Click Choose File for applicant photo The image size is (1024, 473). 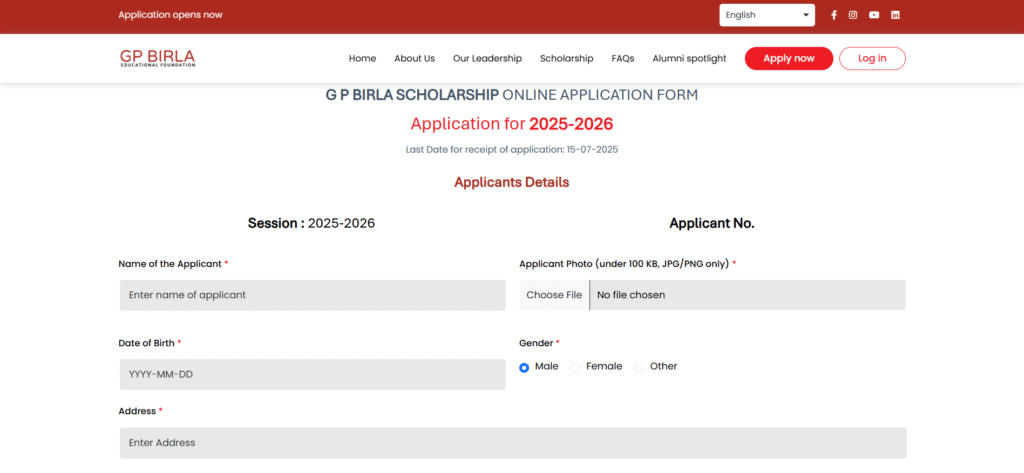[554, 295]
